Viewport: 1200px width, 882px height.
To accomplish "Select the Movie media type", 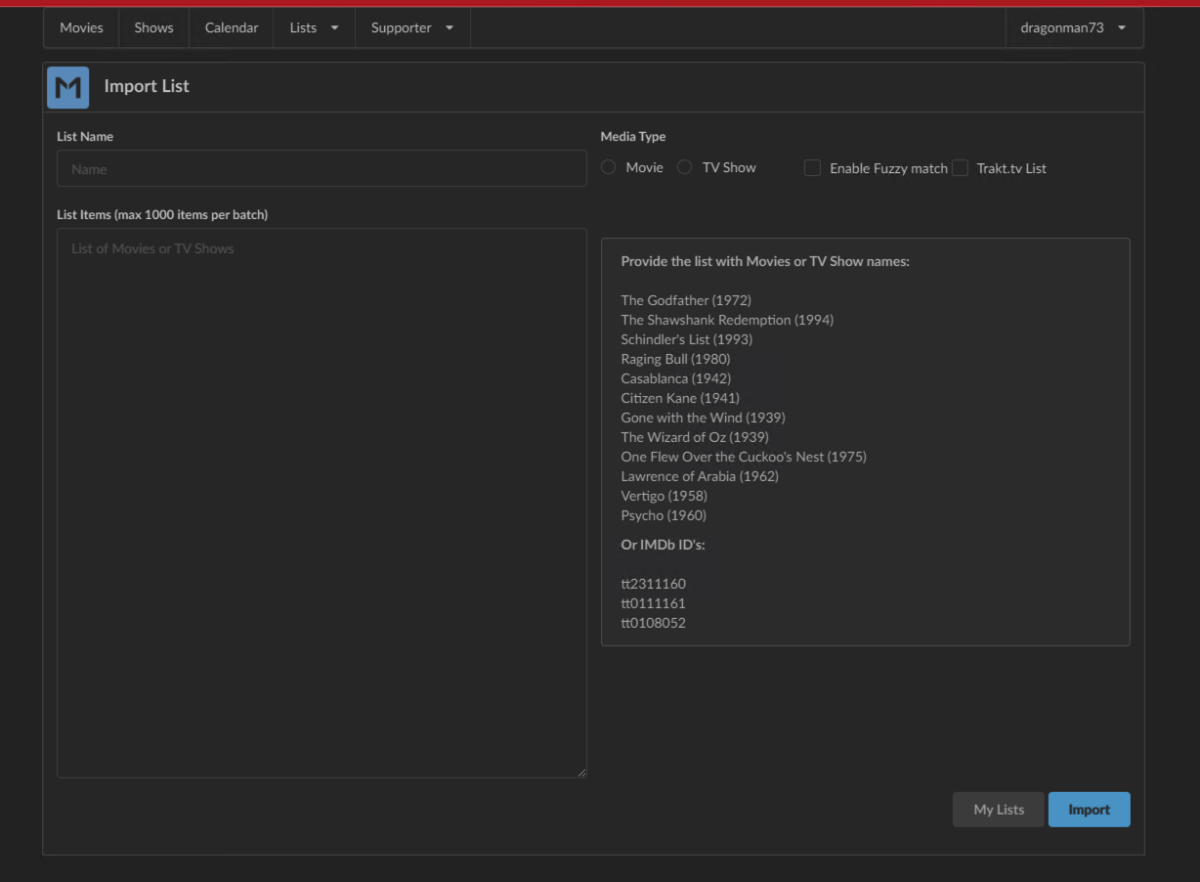I will tap(608, 167).
